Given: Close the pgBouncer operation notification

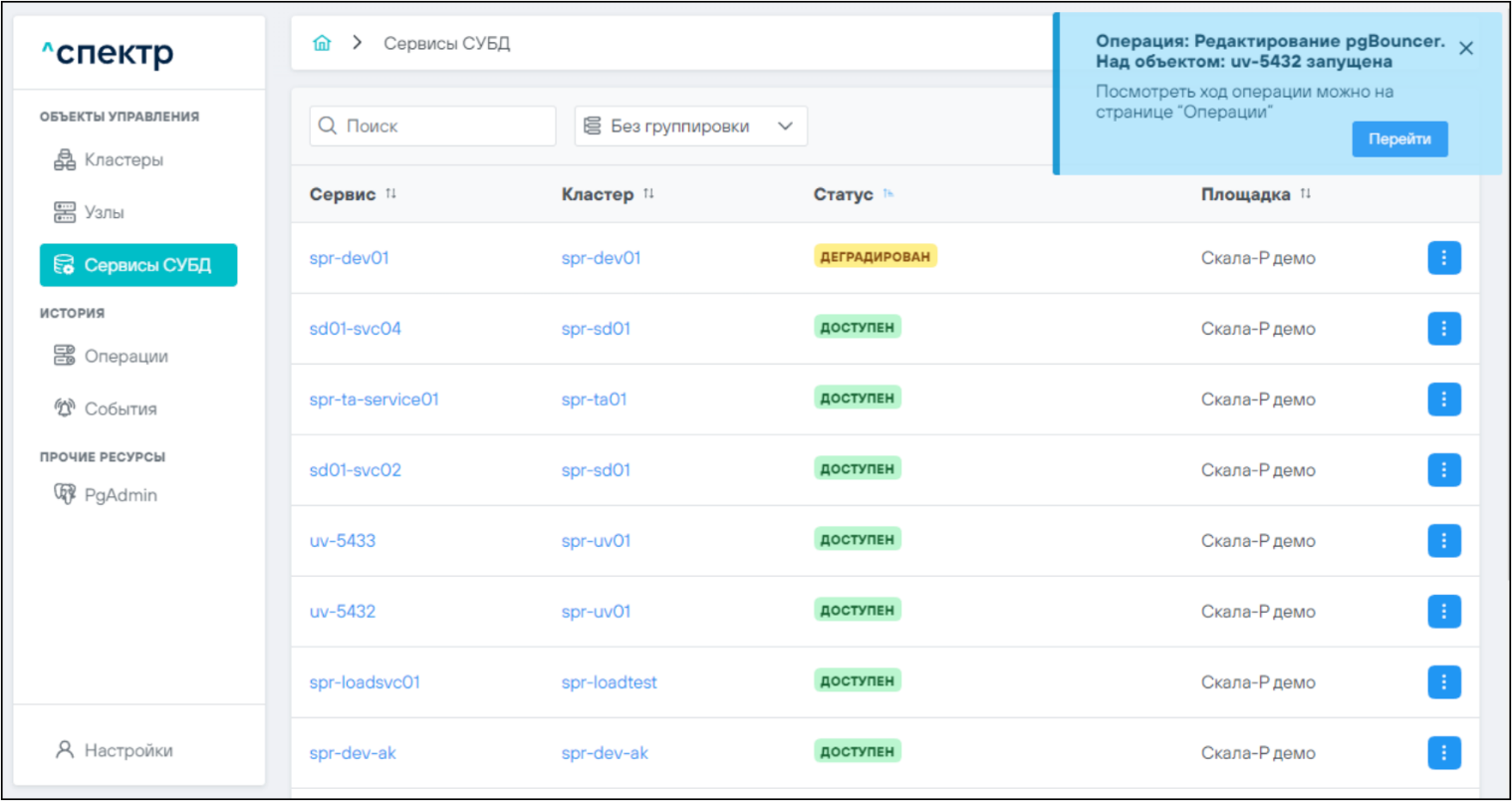Looking at the screenshot, I should [x=1465, y=48].
